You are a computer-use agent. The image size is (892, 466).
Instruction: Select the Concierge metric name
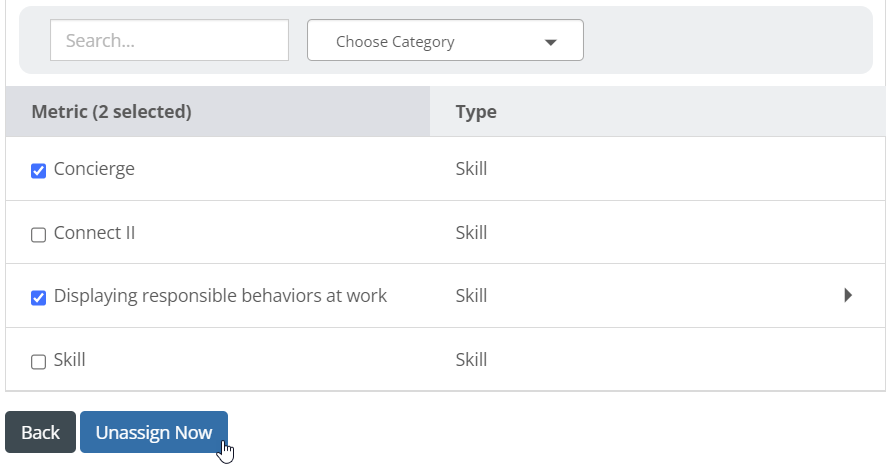[x=94, y=169]
